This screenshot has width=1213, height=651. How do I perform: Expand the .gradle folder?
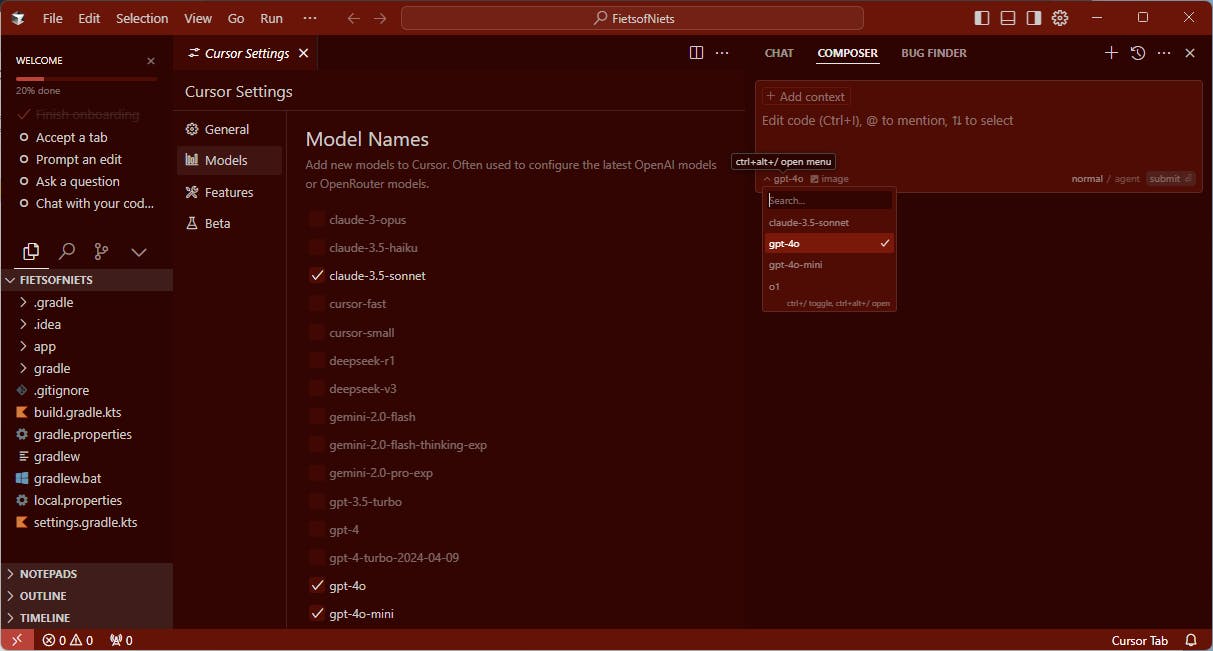[x=86, y=302]
